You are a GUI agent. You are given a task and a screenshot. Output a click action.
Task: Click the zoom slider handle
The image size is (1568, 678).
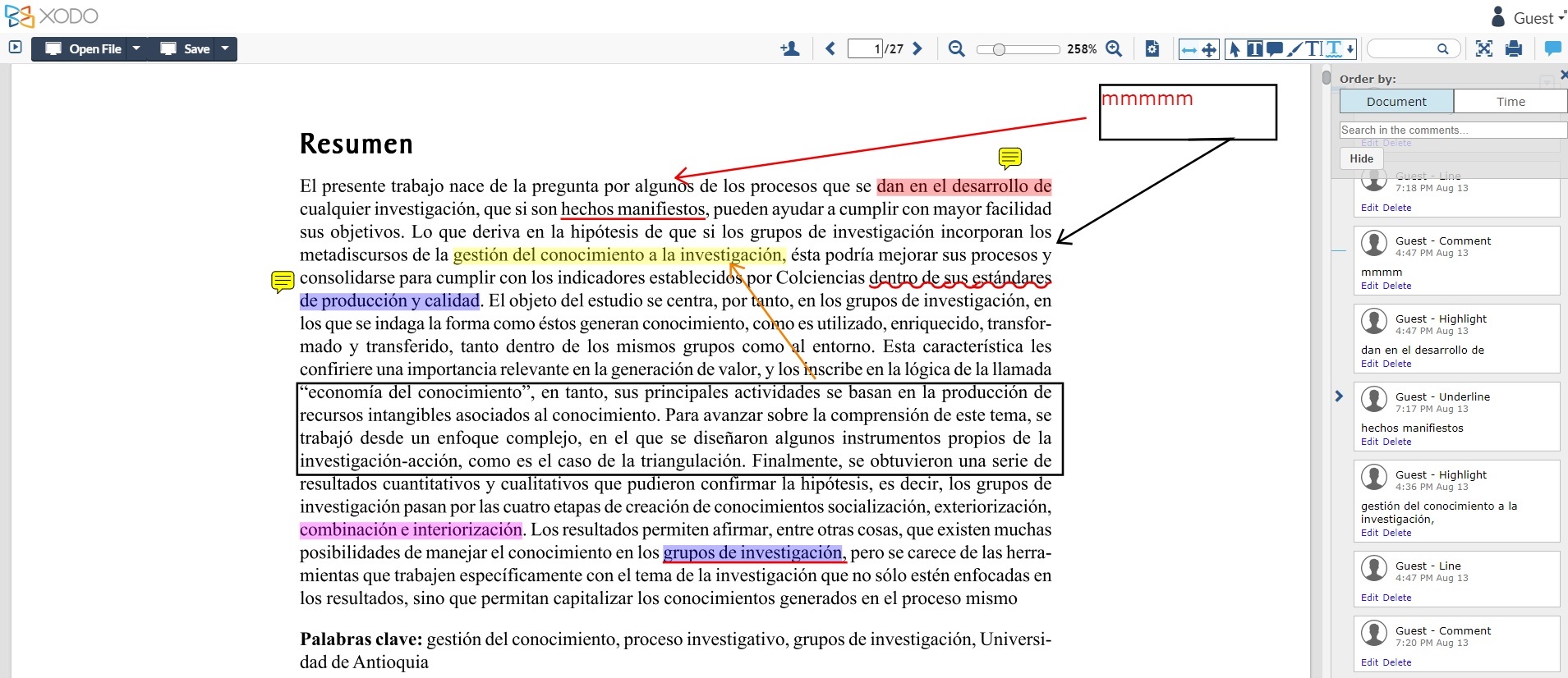999,49
